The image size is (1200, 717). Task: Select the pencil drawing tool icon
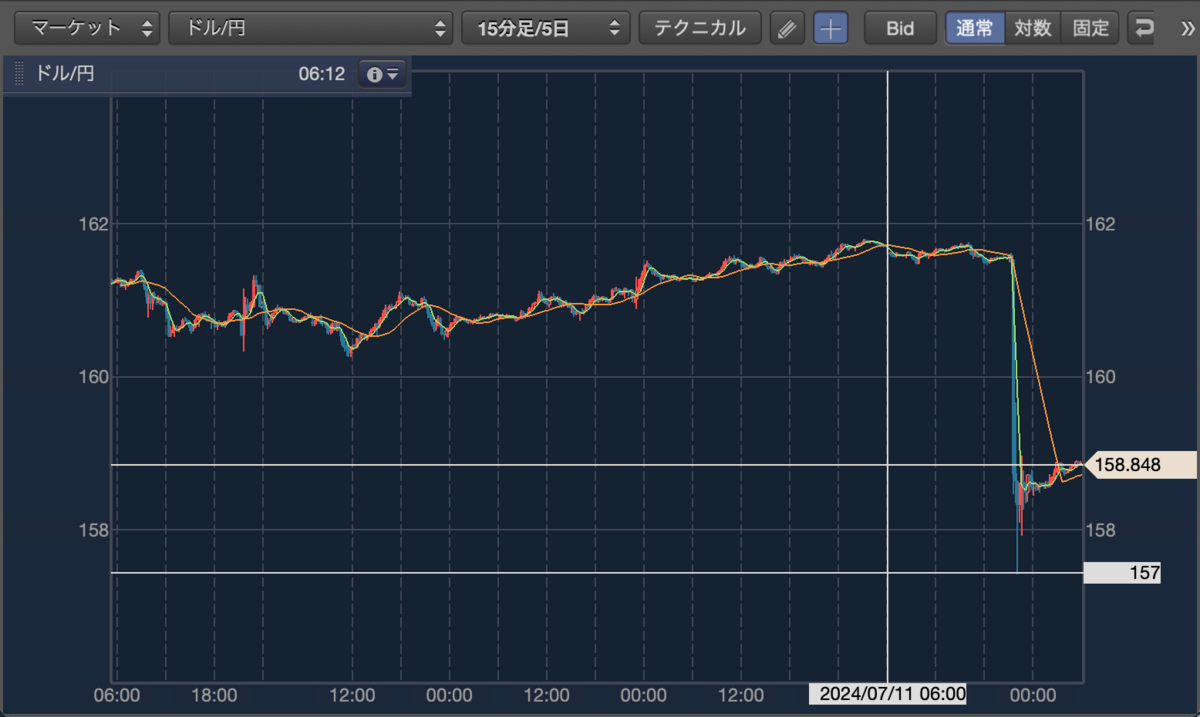pyautogui.click(x=787, y=28)
